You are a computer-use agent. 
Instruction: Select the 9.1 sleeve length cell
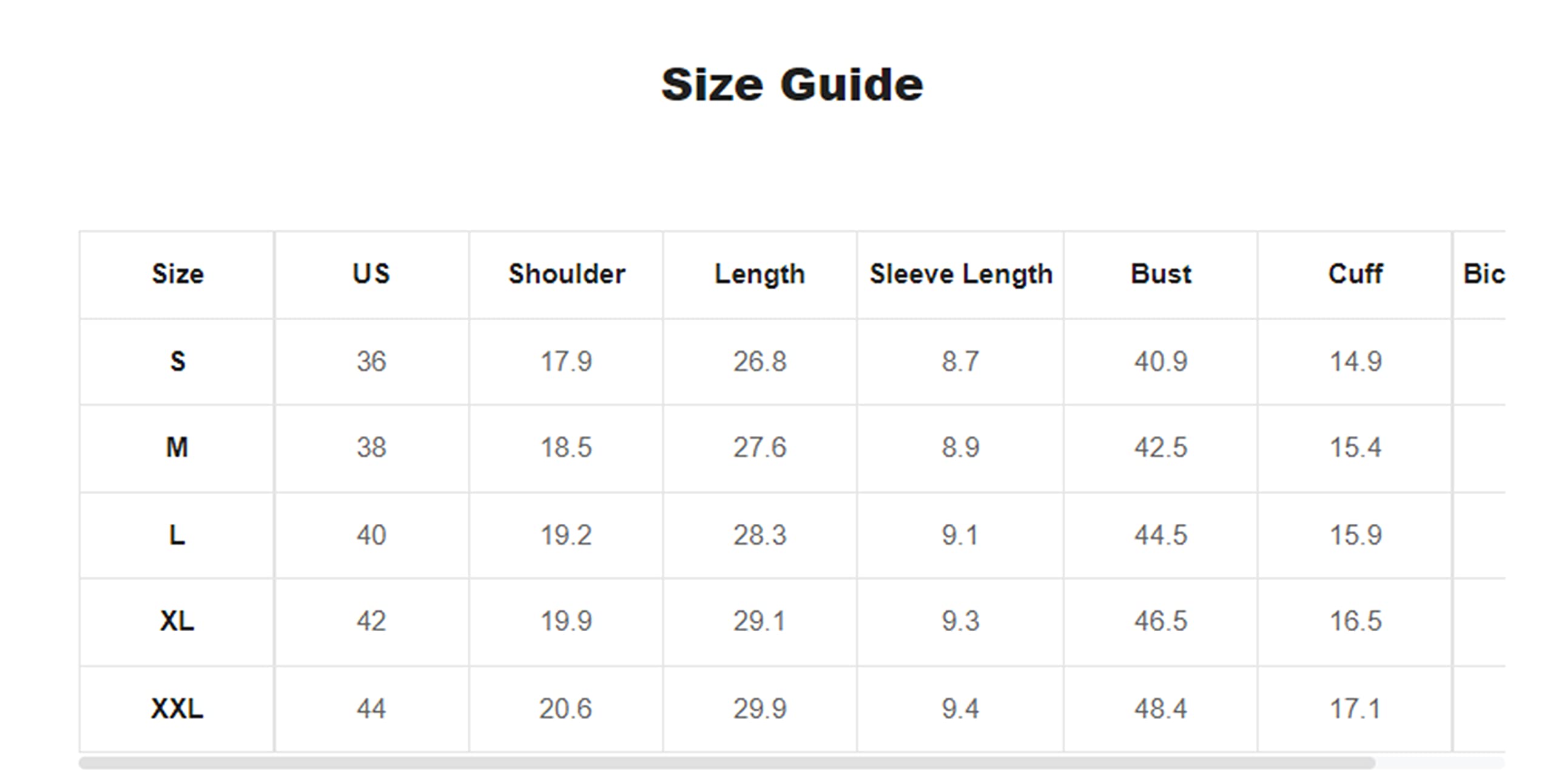[x=960, y=535]
